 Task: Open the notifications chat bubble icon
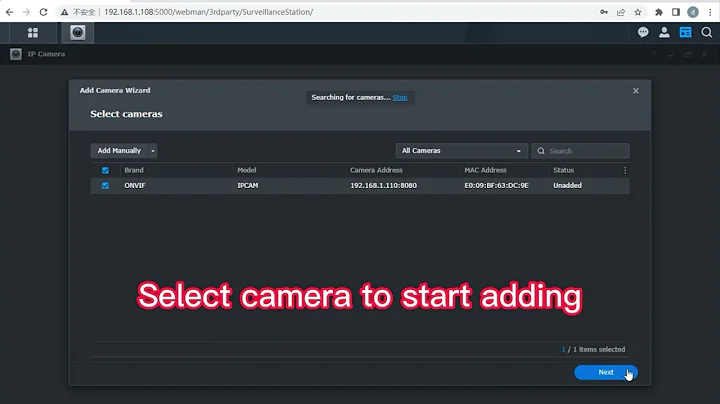643,32
